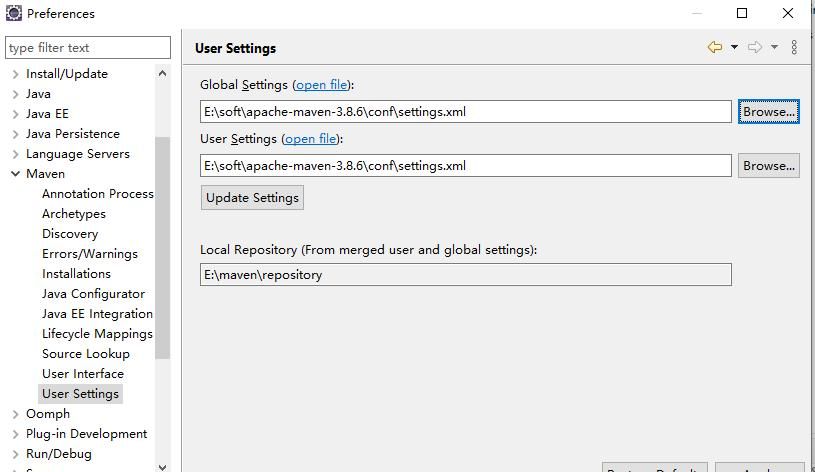Click the Update Settings button

(252, 198)
